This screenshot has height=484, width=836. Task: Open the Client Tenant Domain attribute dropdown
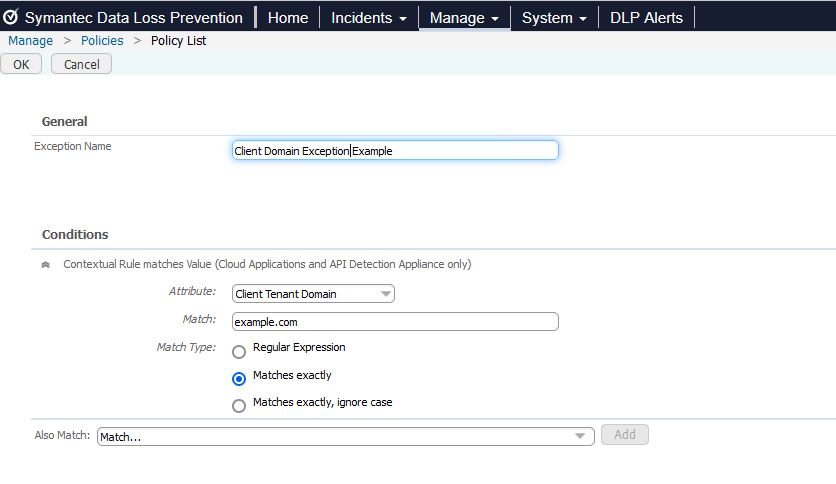313,294
